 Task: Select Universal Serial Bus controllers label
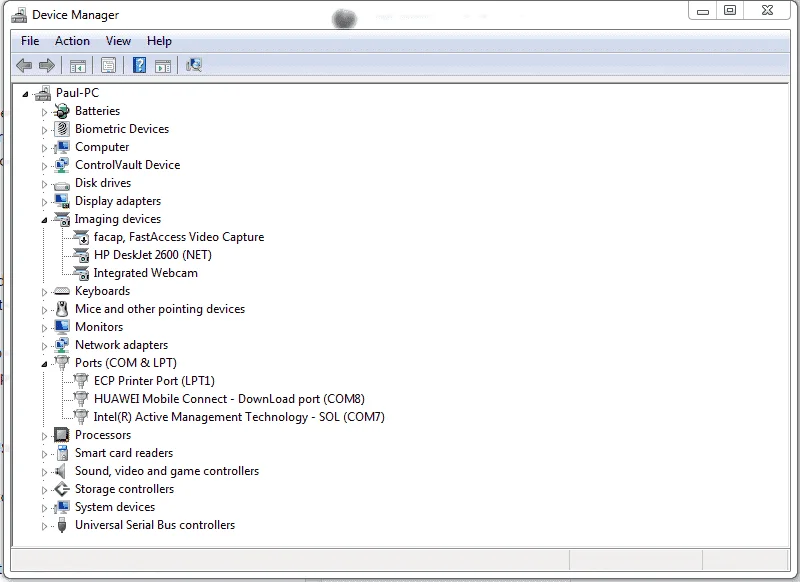tap(155, 525)
